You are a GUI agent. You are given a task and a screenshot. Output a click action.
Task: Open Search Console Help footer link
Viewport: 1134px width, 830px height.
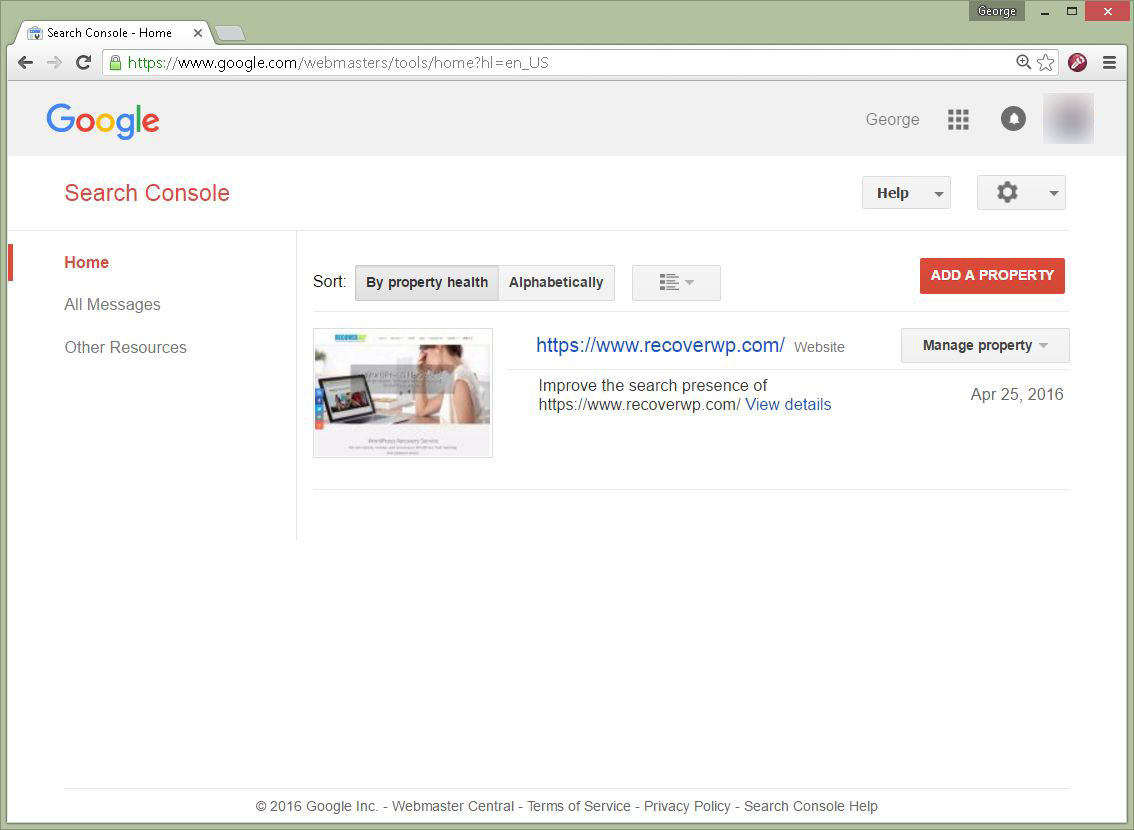(811, 806)
